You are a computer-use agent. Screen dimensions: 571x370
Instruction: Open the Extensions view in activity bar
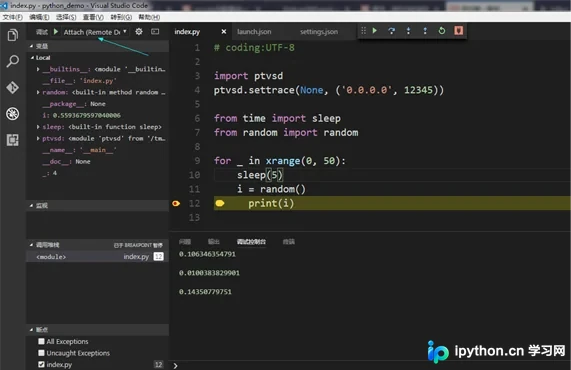12,140
